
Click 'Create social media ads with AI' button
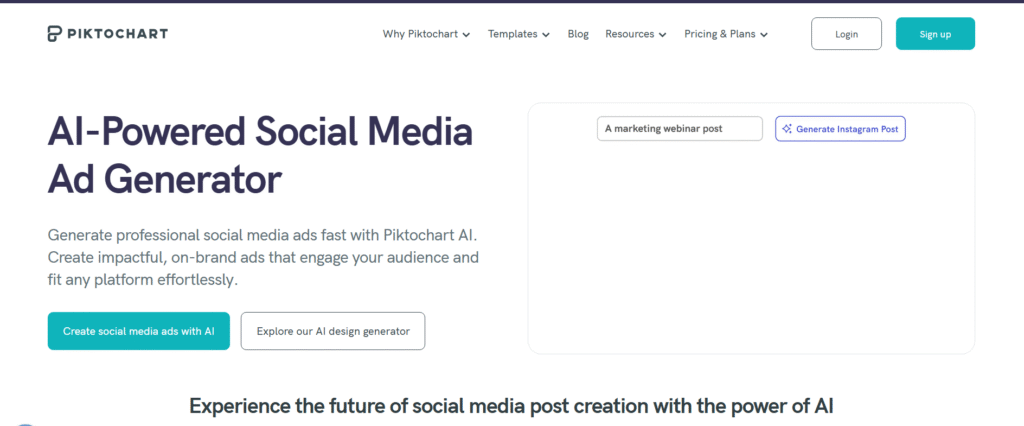[138, 331]
